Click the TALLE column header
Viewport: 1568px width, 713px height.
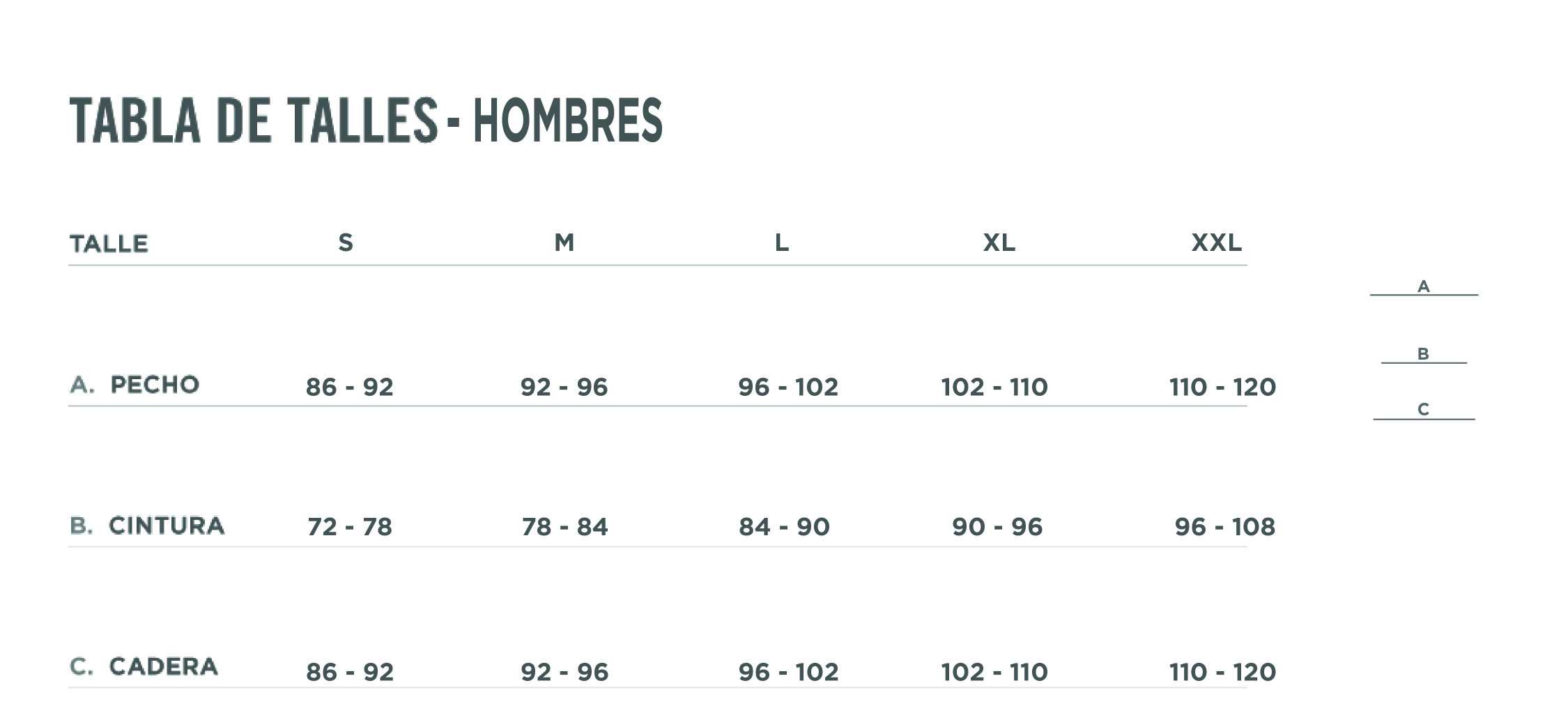[109, 244]
